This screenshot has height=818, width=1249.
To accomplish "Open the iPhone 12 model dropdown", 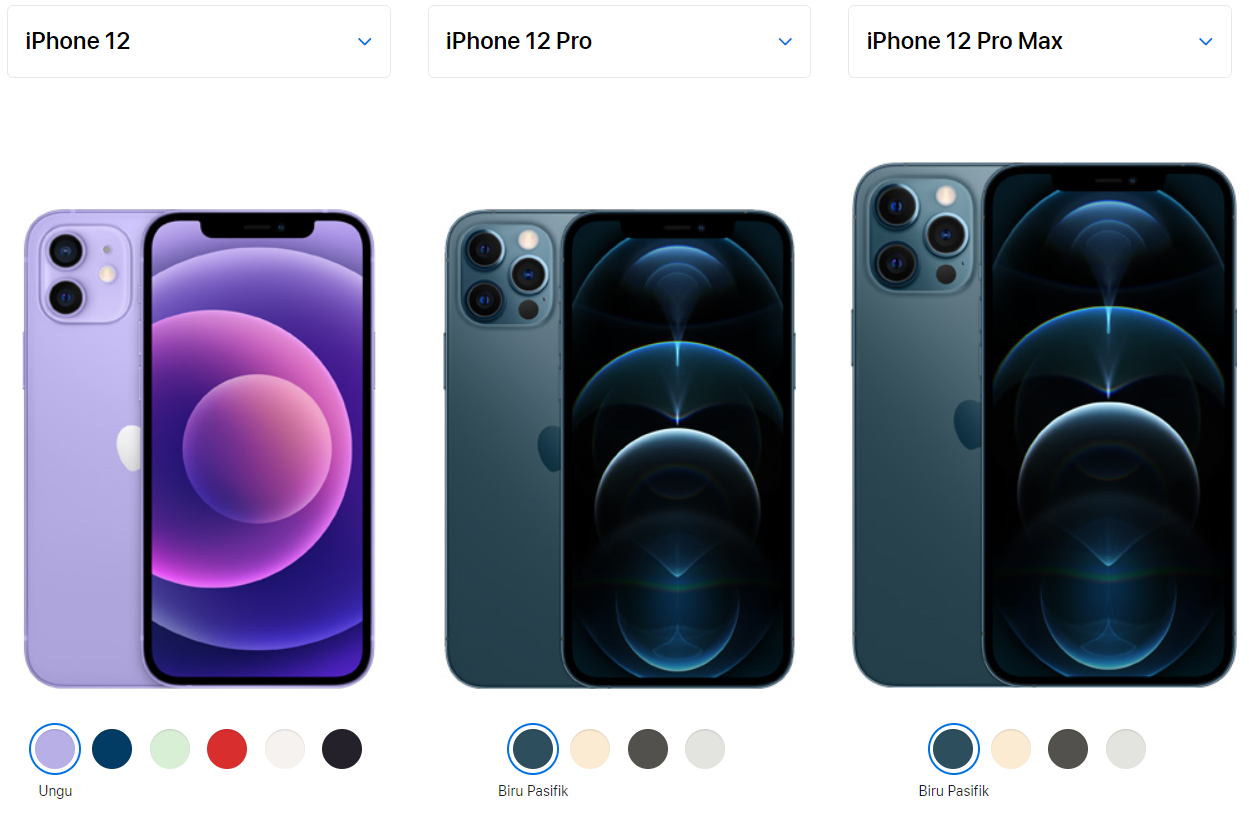I will click(199, 41).
